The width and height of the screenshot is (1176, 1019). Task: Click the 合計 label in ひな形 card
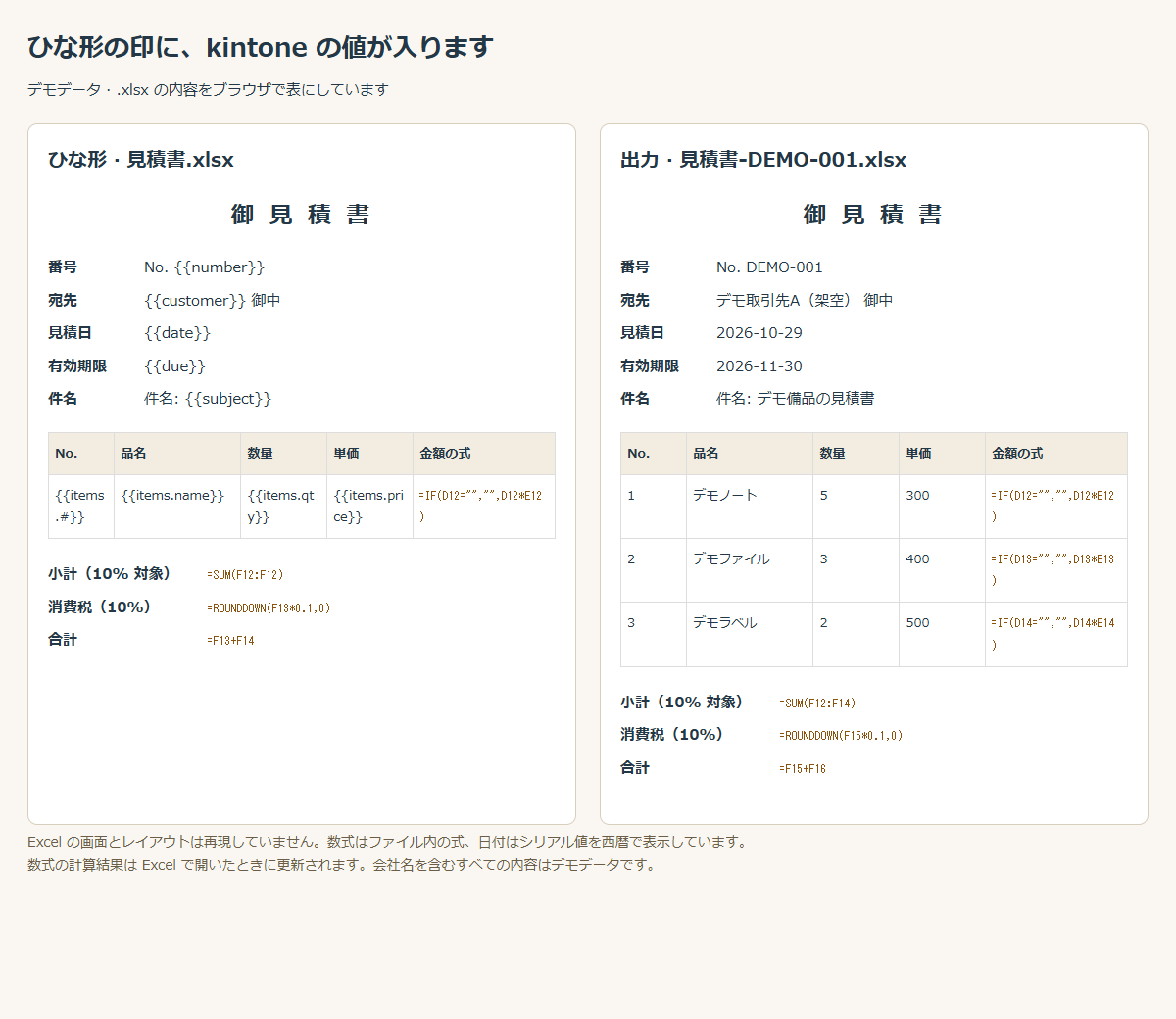pyautogui.click(x=63, y=640)
